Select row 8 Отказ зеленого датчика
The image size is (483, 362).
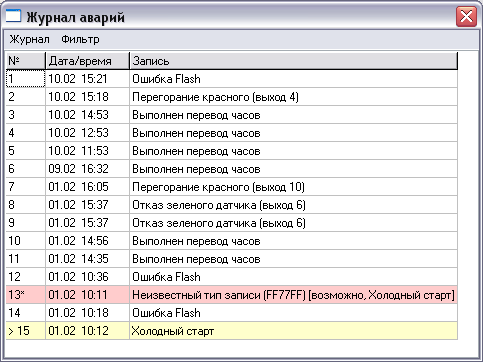[x=232, y=205]
